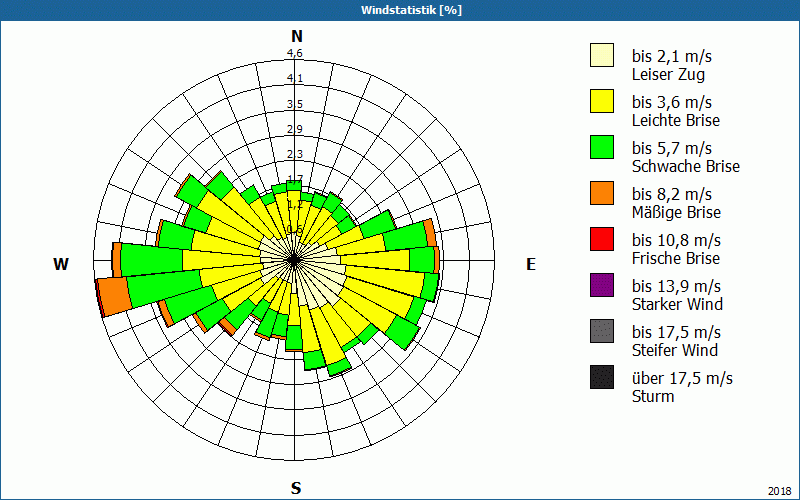
Task: Click the 2,9 ring value label
Action: point(295,129)
